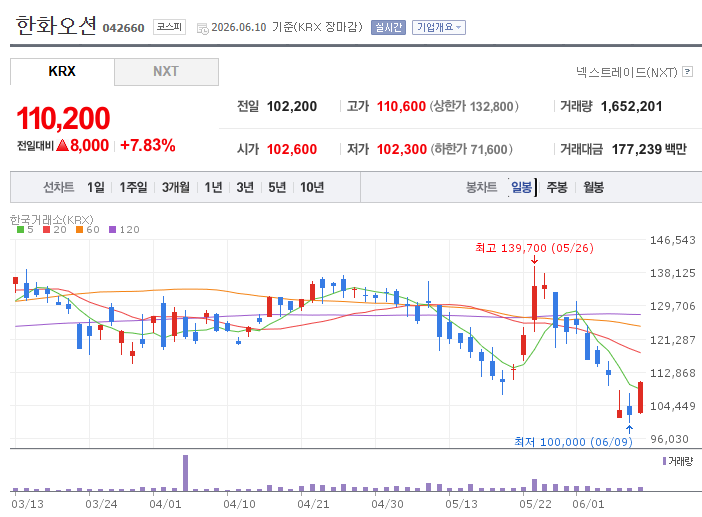Select the 1주일 line chart period
Screen dimensions: 702x517
(133, 187)
